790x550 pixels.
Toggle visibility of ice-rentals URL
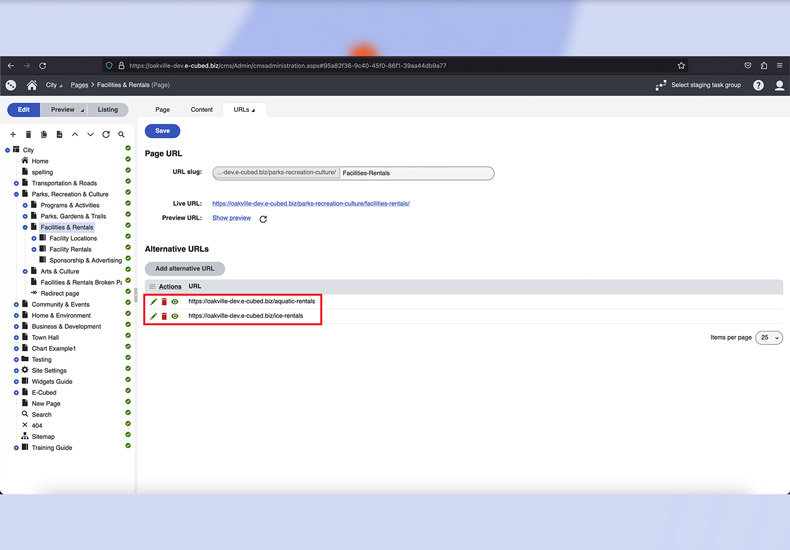(175, 316)
